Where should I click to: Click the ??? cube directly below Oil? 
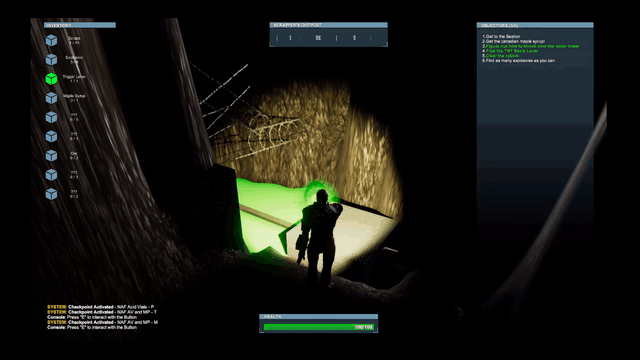coord(51,175)
